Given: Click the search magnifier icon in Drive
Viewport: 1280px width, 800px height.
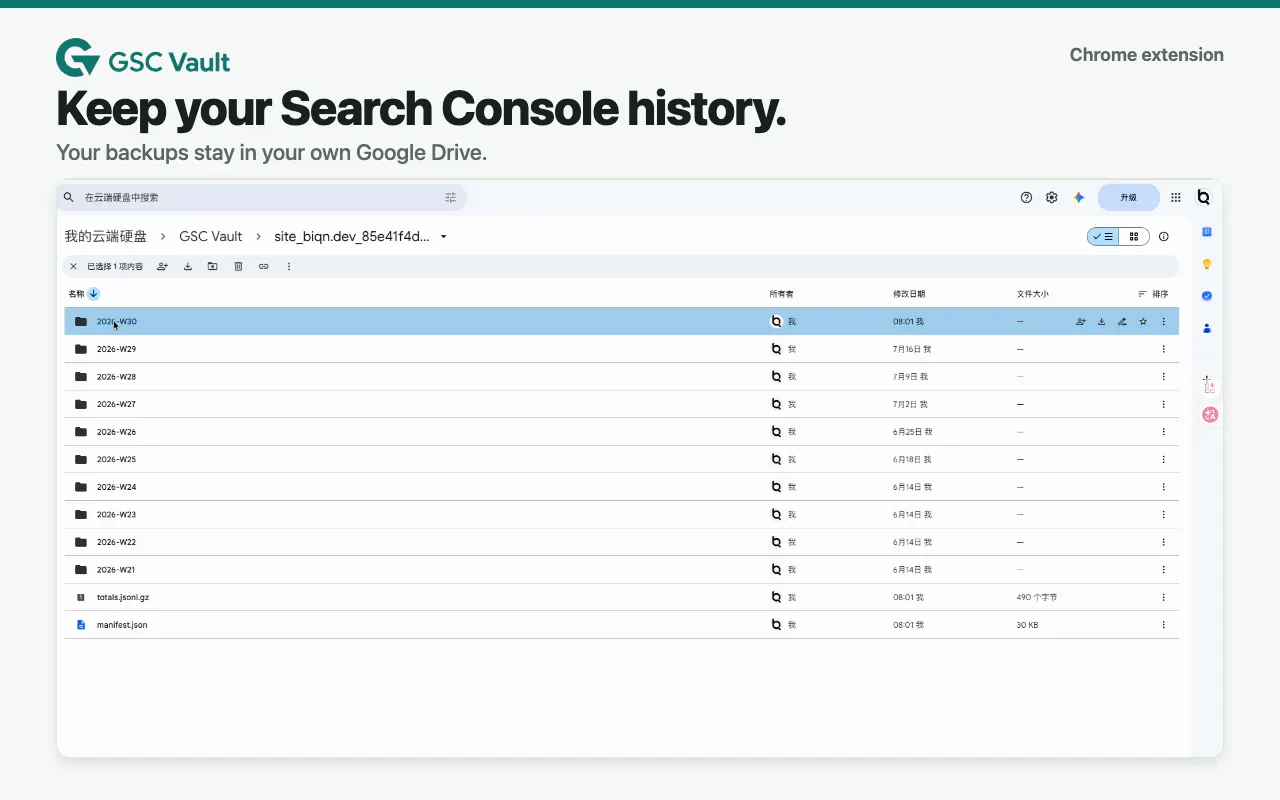Looking at the screenshot, I should coord(69,198).
